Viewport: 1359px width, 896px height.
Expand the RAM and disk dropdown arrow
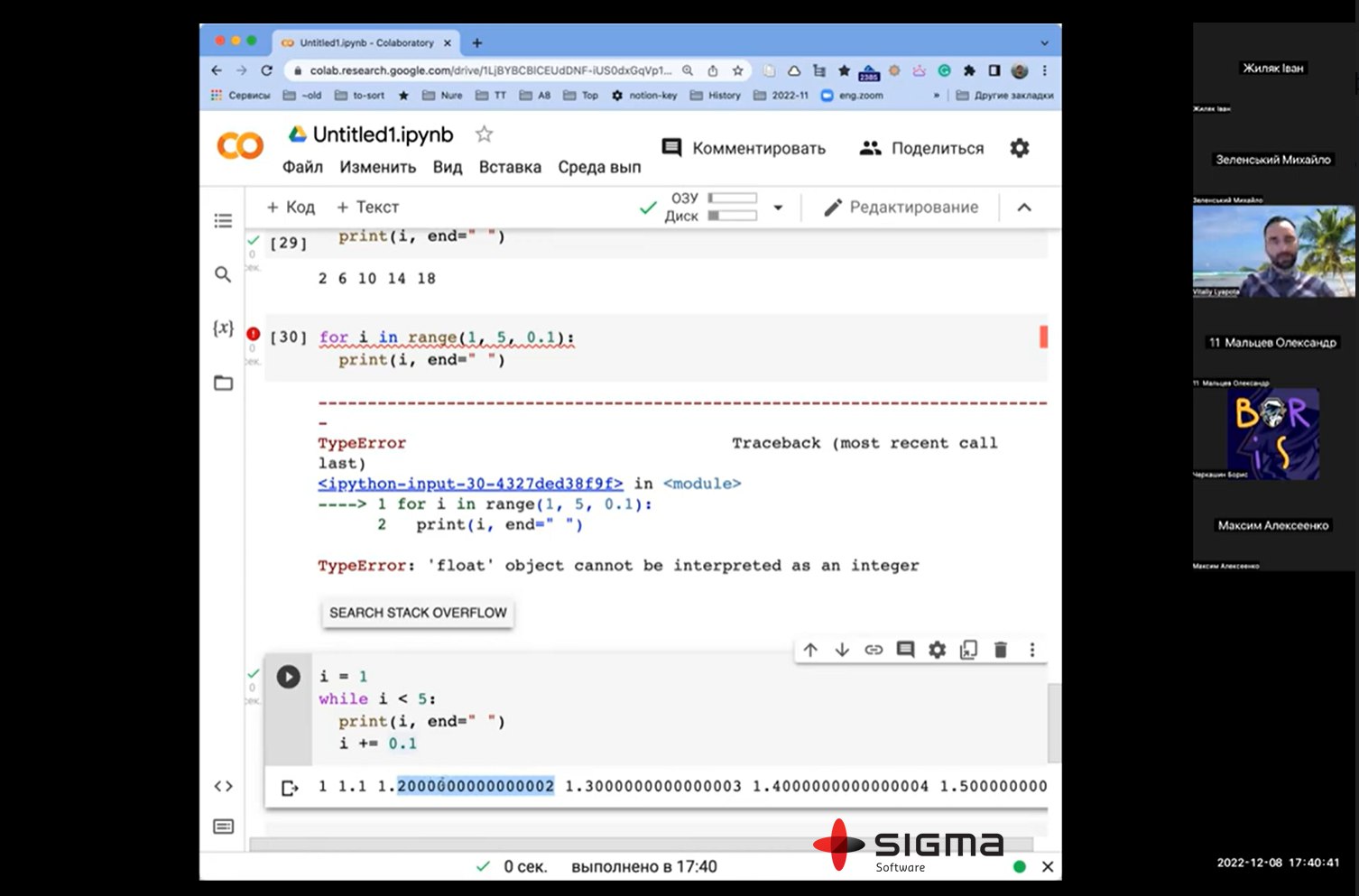click(x=778, y=208)
